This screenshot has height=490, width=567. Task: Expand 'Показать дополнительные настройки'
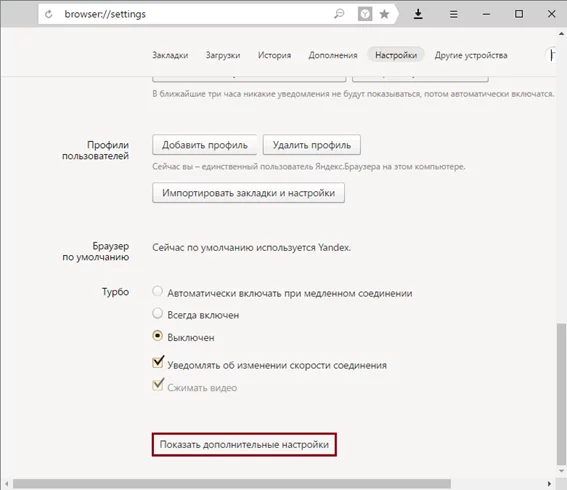[244, 444]
